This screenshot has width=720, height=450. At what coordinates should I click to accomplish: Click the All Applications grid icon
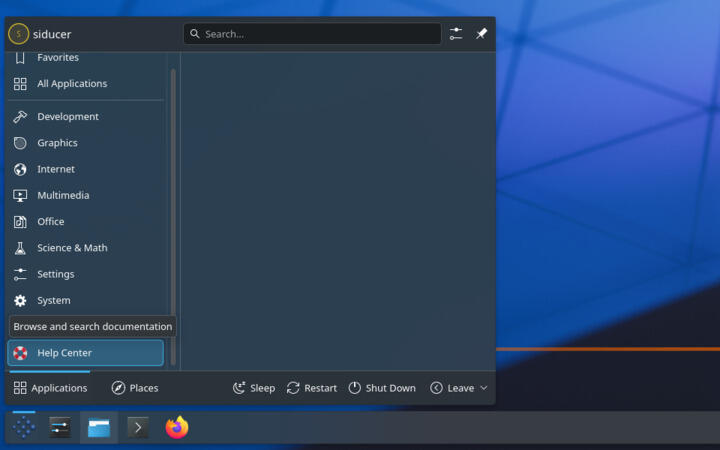click(x=20, y=84)
